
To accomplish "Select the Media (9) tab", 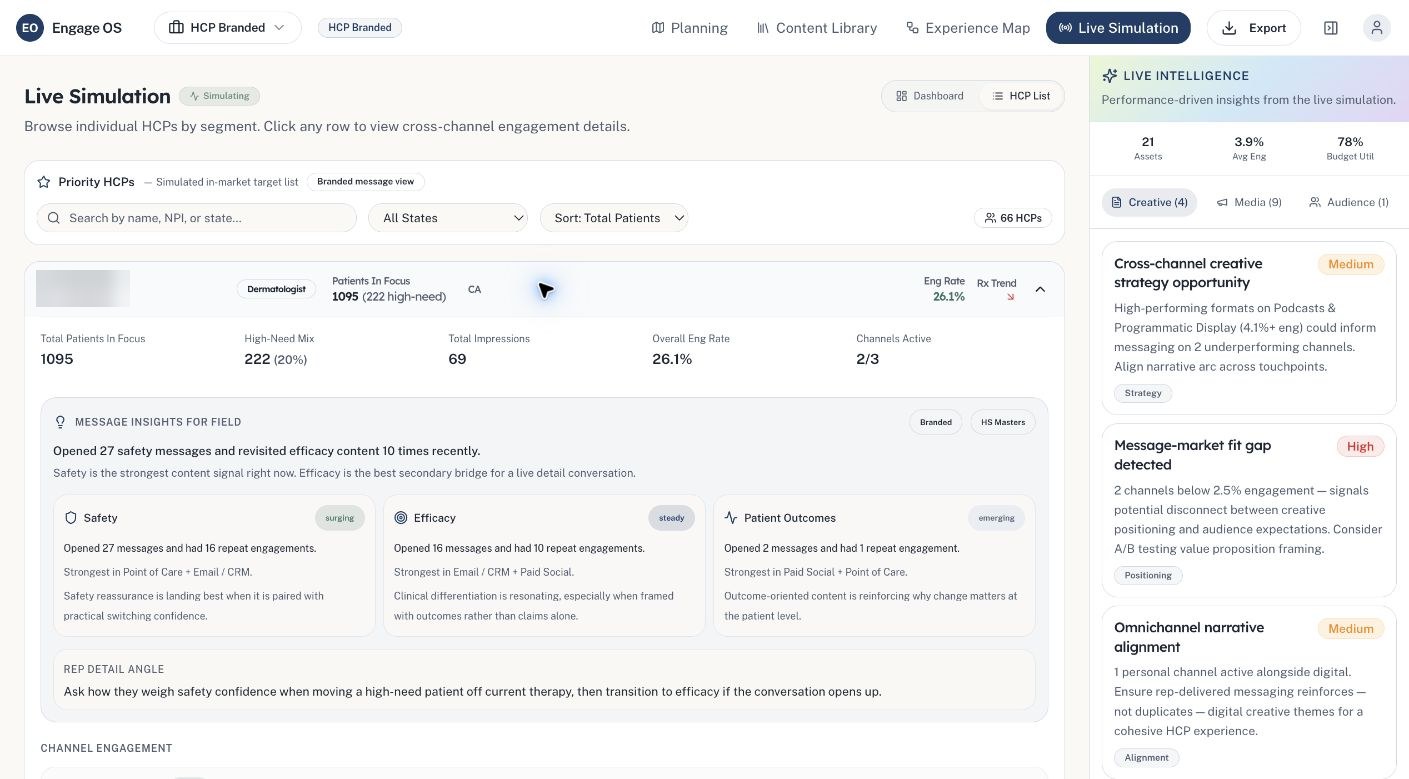I will pyautogui.click(x=1249, y=202).
